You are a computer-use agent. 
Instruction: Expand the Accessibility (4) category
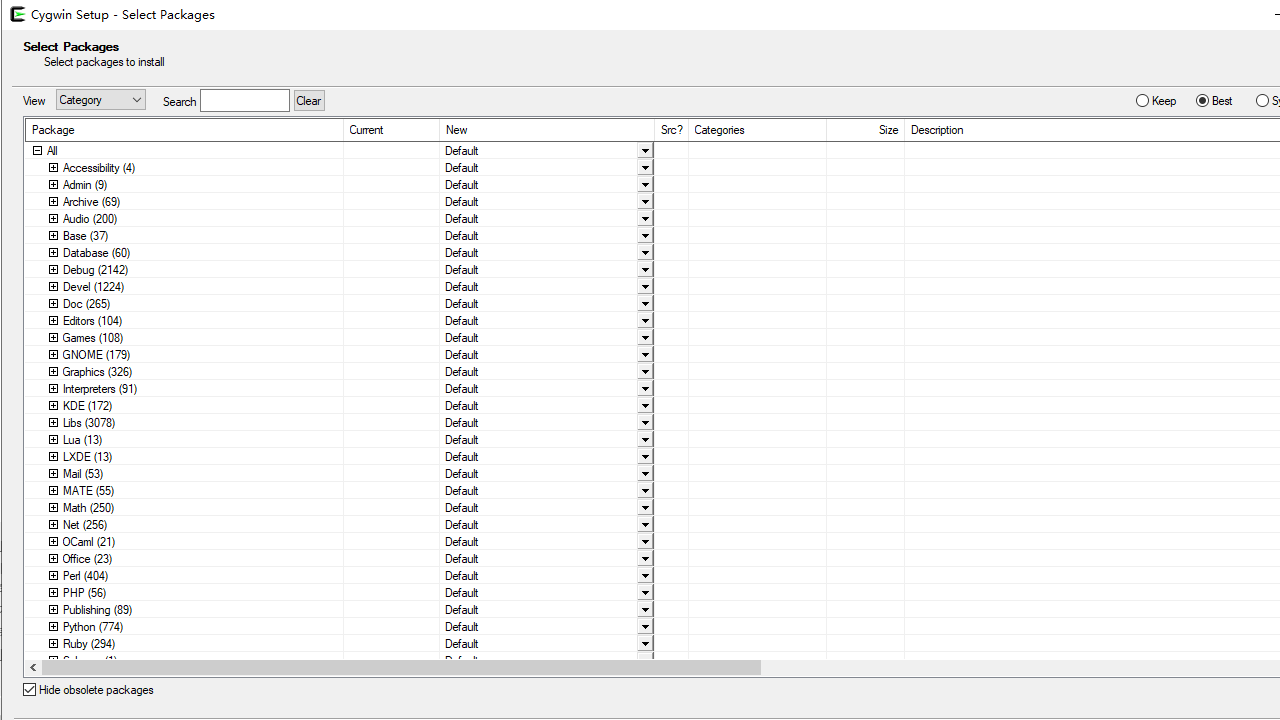[x=54, y=168]
